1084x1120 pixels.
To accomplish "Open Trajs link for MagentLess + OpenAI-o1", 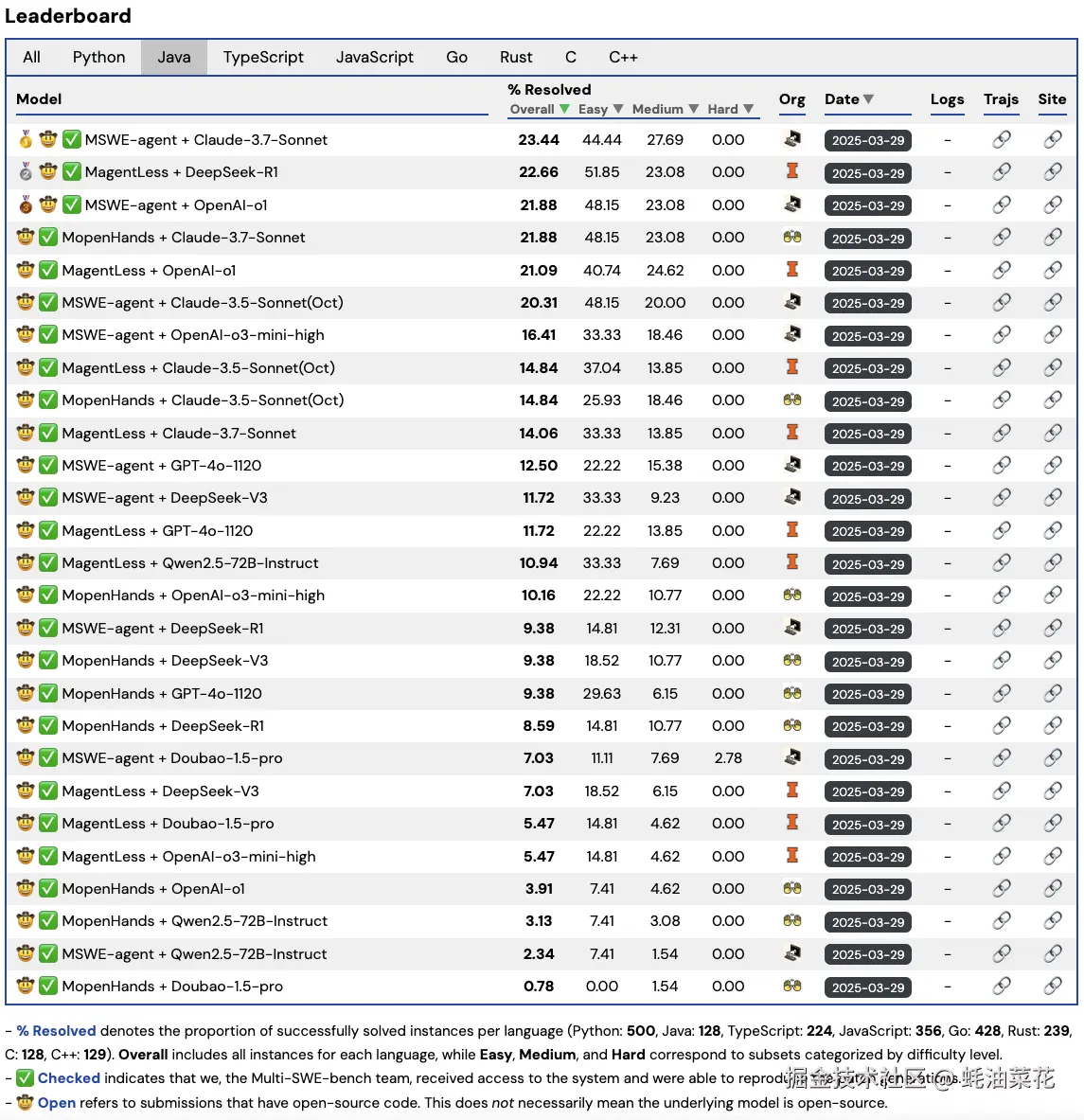I will [x=1002, y=270].
